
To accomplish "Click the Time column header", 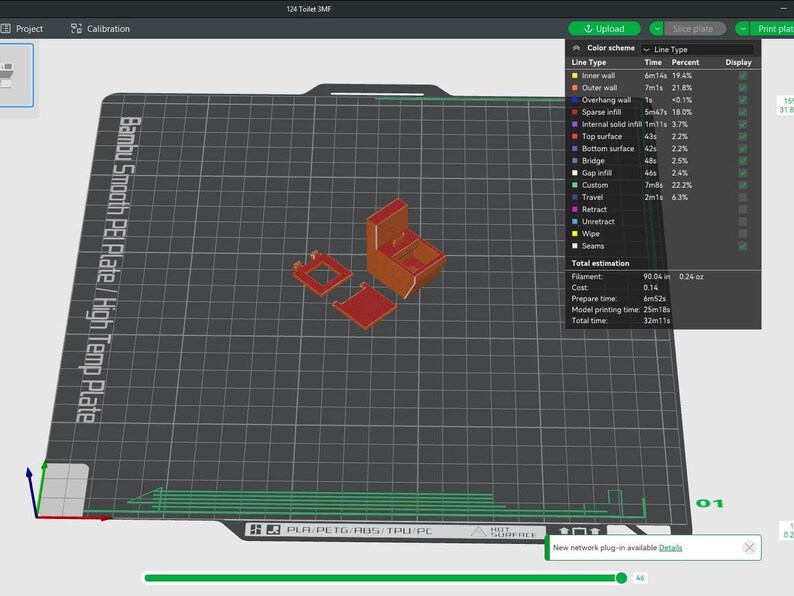I will pos(653,62).
